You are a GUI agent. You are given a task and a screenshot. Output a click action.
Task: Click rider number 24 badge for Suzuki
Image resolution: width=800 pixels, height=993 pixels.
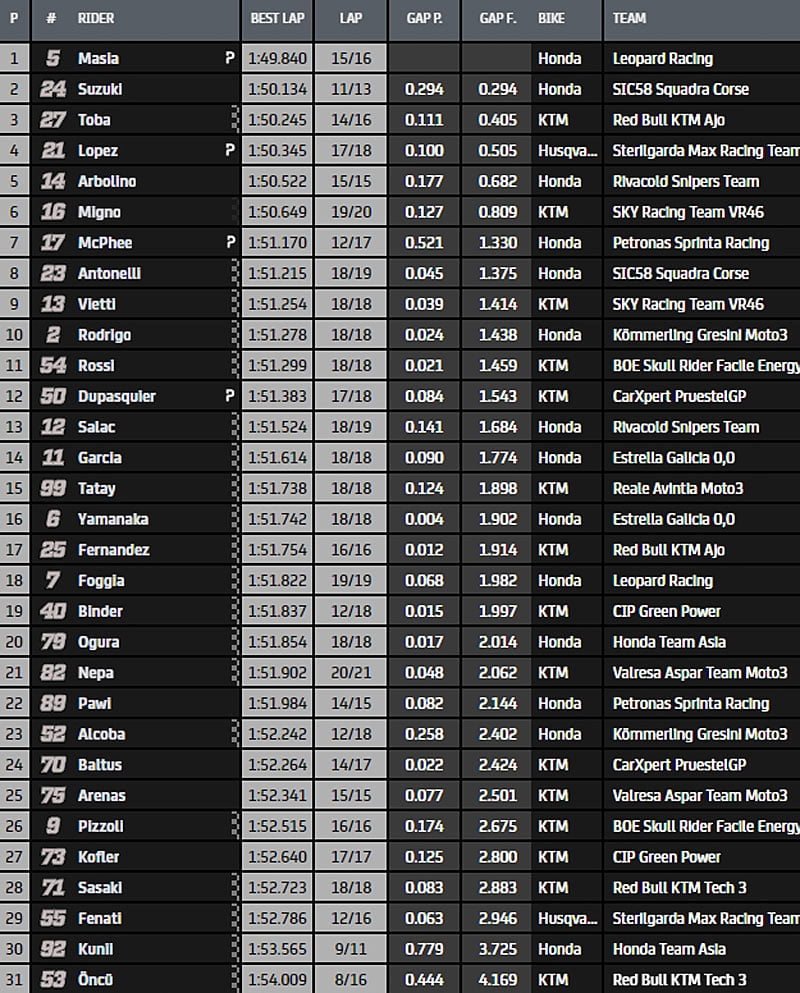pos(53,89)
